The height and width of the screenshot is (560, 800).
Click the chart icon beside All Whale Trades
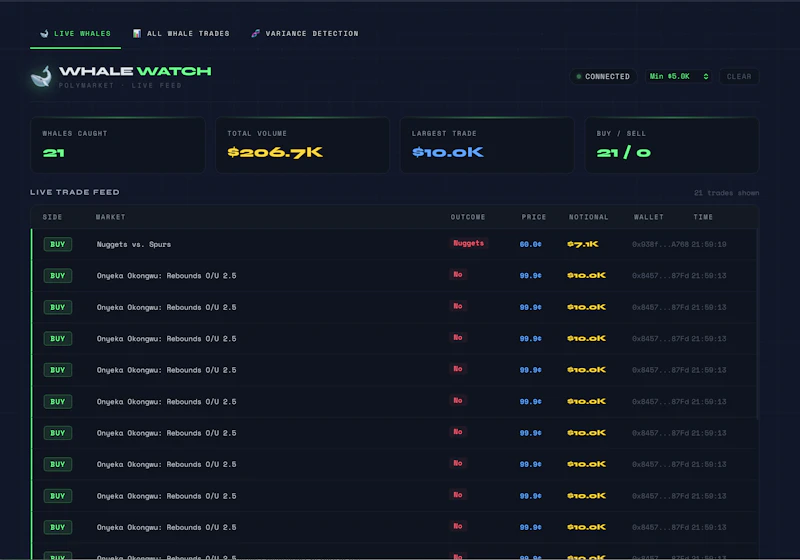coord(137,34)
